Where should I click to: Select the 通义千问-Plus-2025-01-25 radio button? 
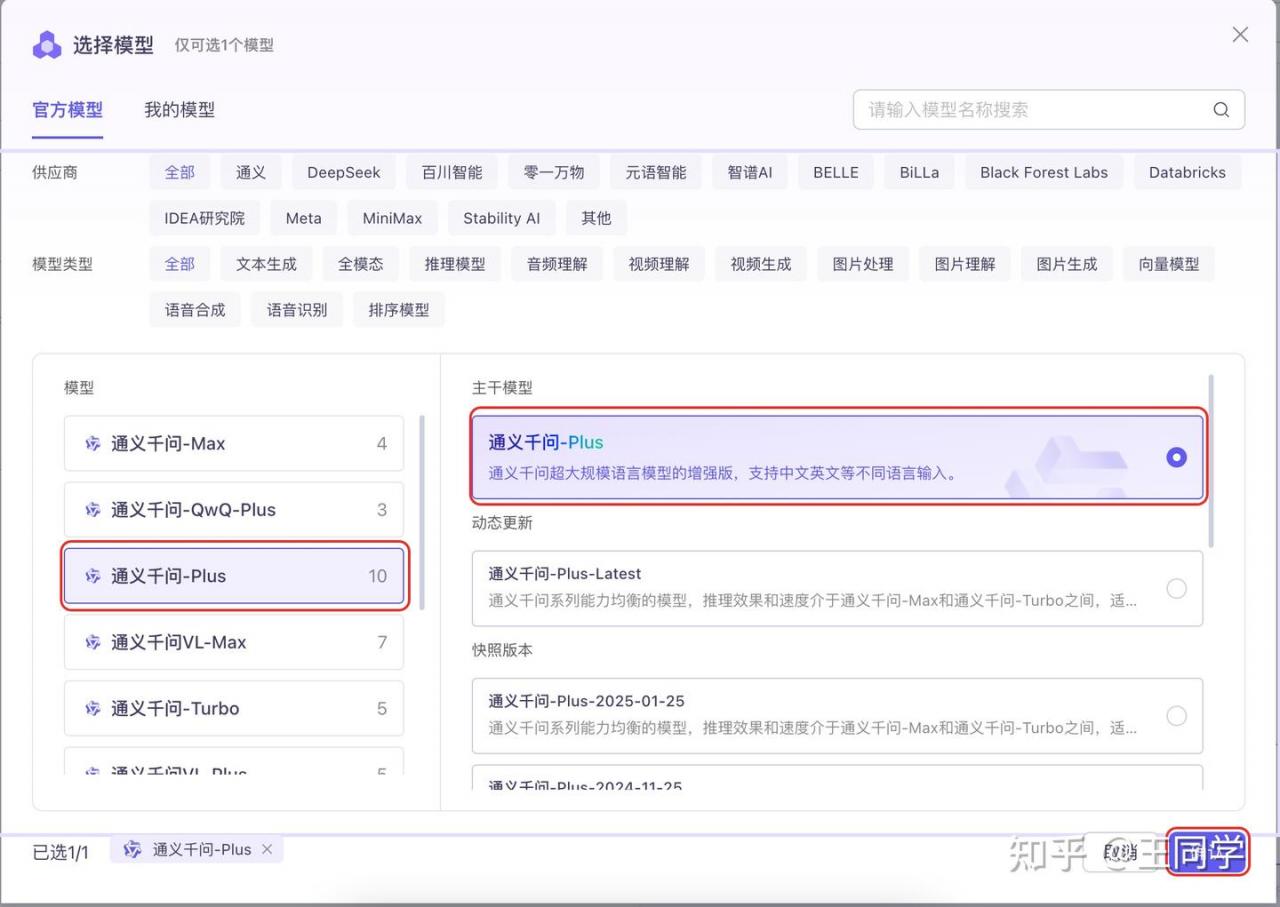(1176, 716)
